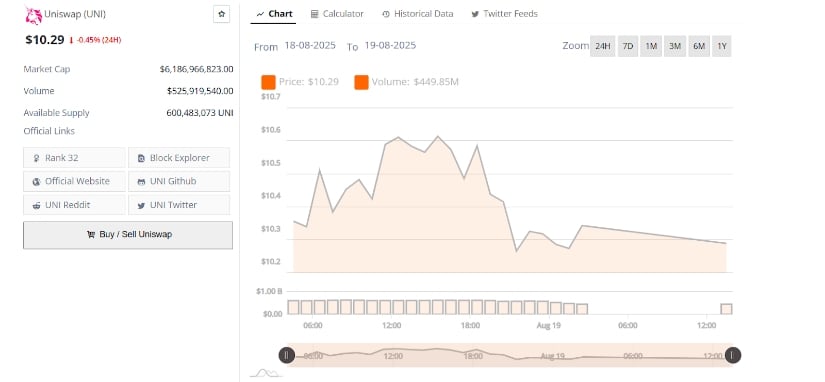The height and width of the screenshot is (382, 825).
Task: Click the star favorite icon
Action: 222,14
